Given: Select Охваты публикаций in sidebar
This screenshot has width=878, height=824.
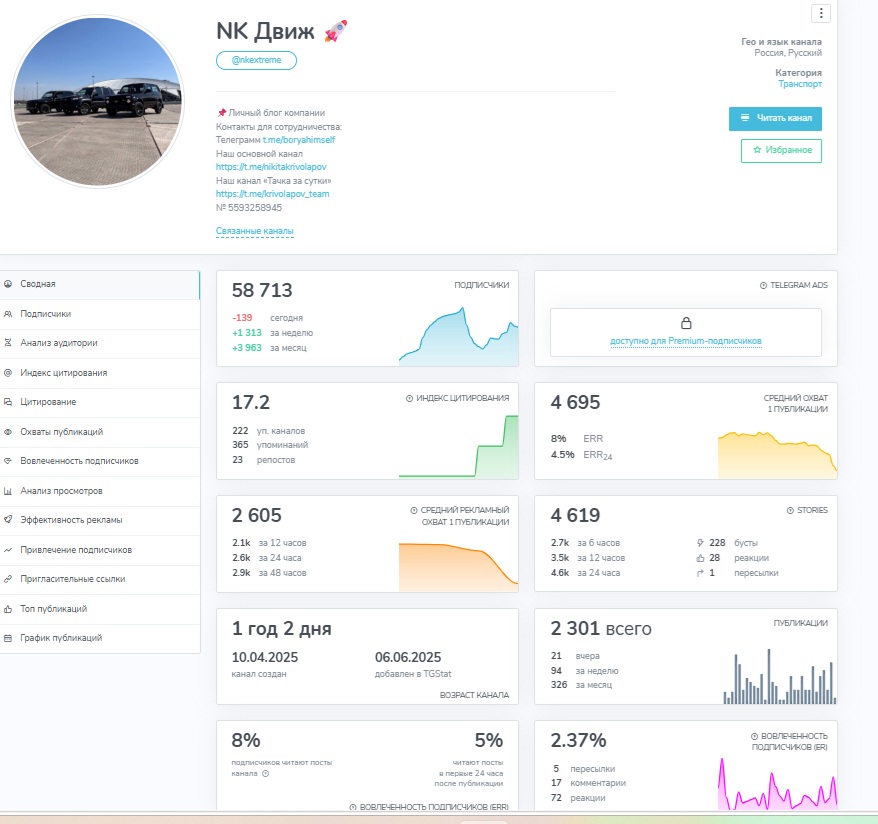Looking at the screenshot, I should pyautogui.click(x=61, y=432).
